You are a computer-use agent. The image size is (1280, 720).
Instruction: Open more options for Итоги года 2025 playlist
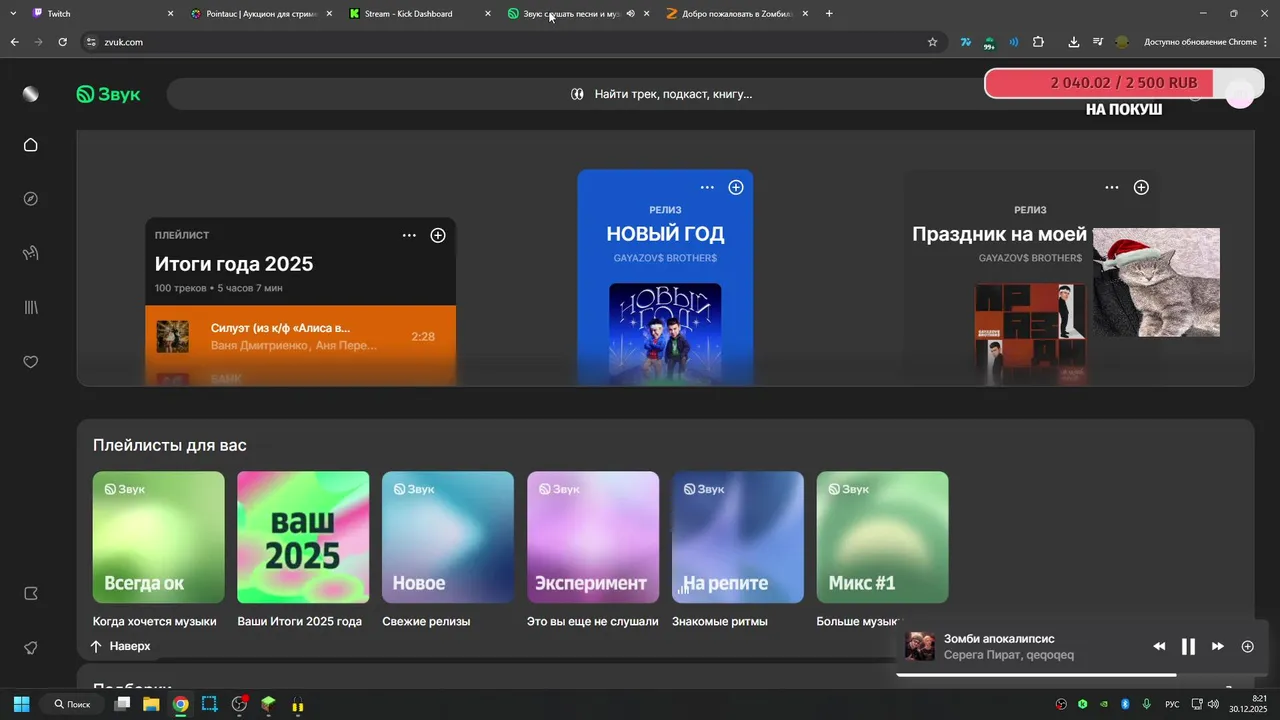[409, 235]
